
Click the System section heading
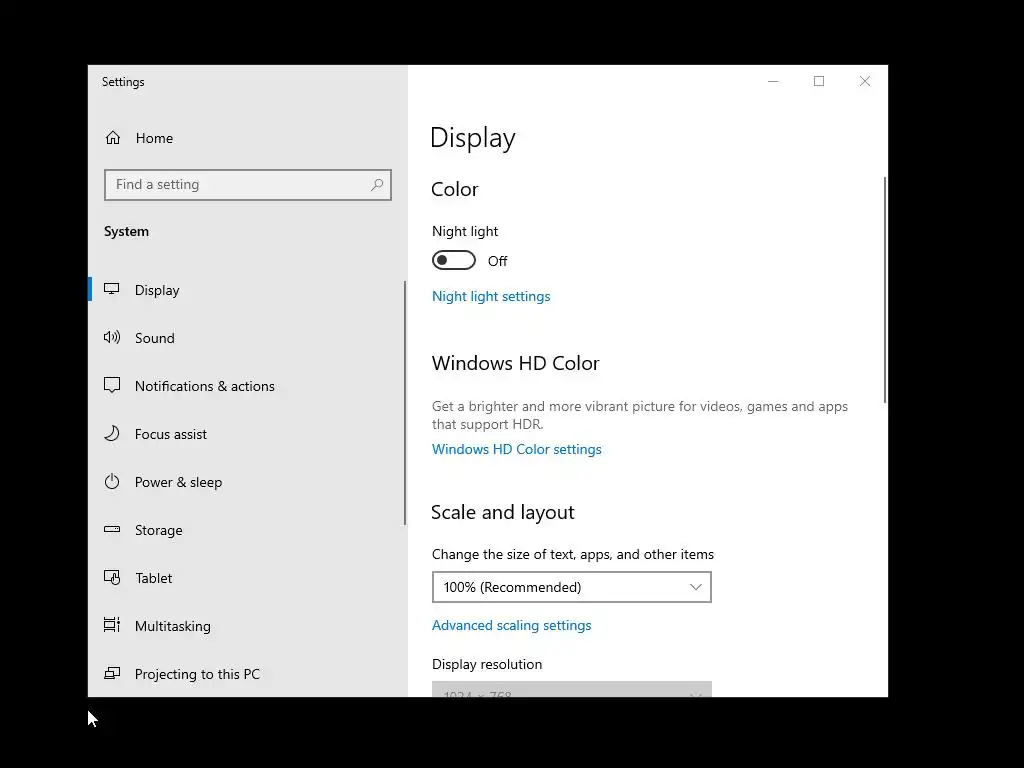127,231
